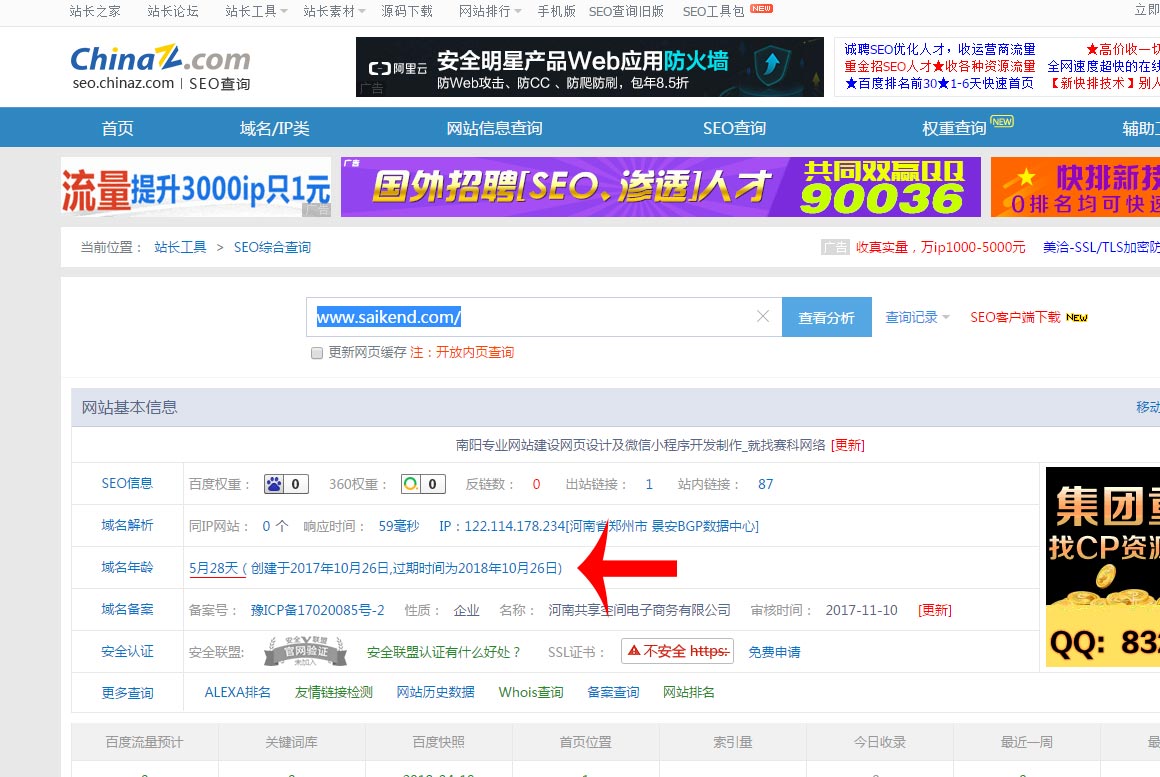Click the 更新 link beside site title

tap(848, 445)
